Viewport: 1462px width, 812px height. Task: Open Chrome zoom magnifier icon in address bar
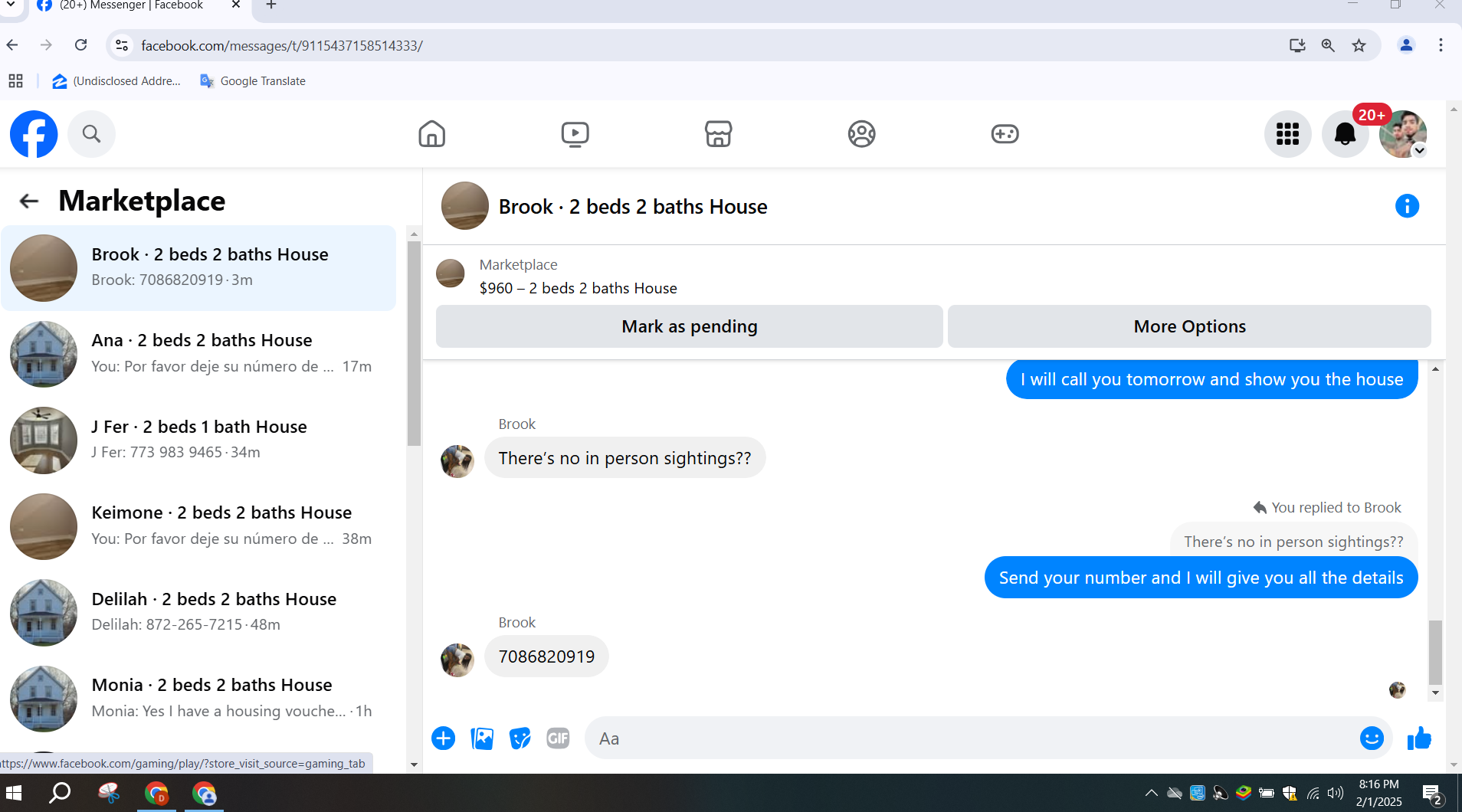point(1328,46)
